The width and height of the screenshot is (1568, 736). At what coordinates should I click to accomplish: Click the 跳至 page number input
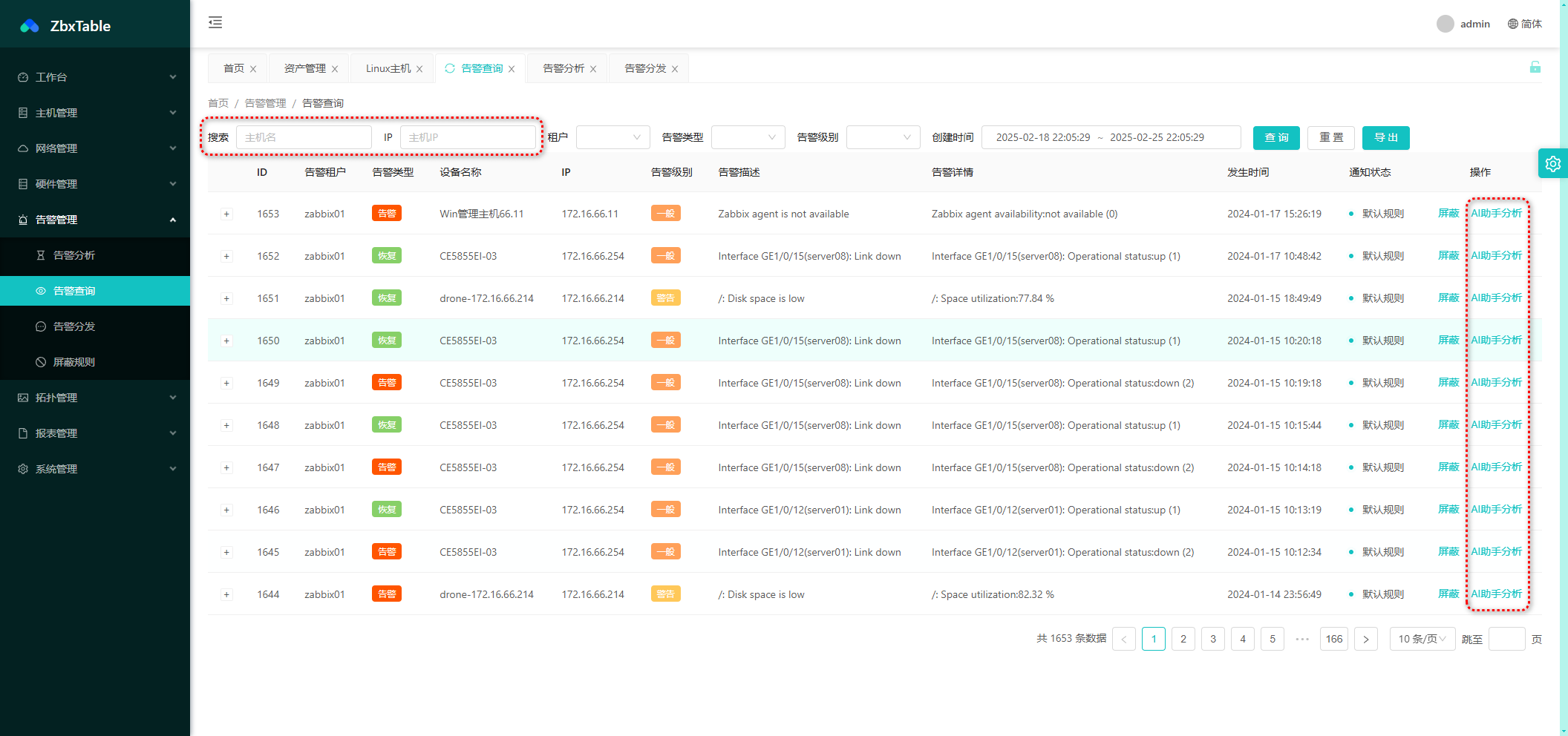[1507, 639]
